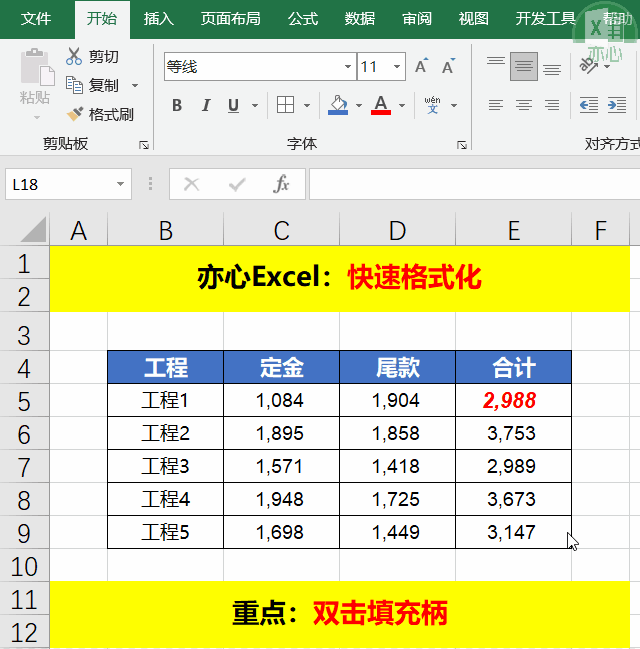
Task: Select the 工程3 cell
Action: click(x=166, y=466)
